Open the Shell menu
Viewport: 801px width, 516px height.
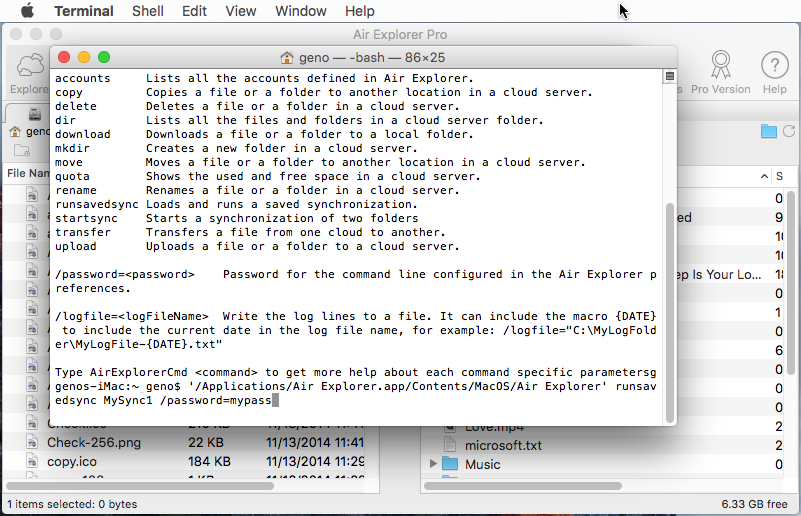(x=148, y=11)
